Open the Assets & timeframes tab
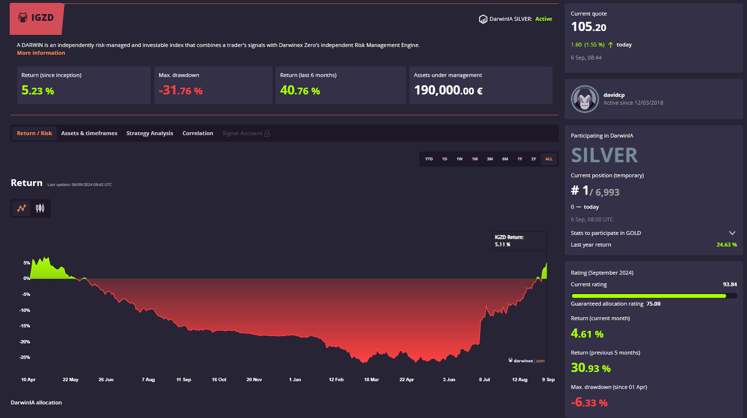The height and width of the screenshot is (418, 747). pyautogui.click(x=89, y=133)
